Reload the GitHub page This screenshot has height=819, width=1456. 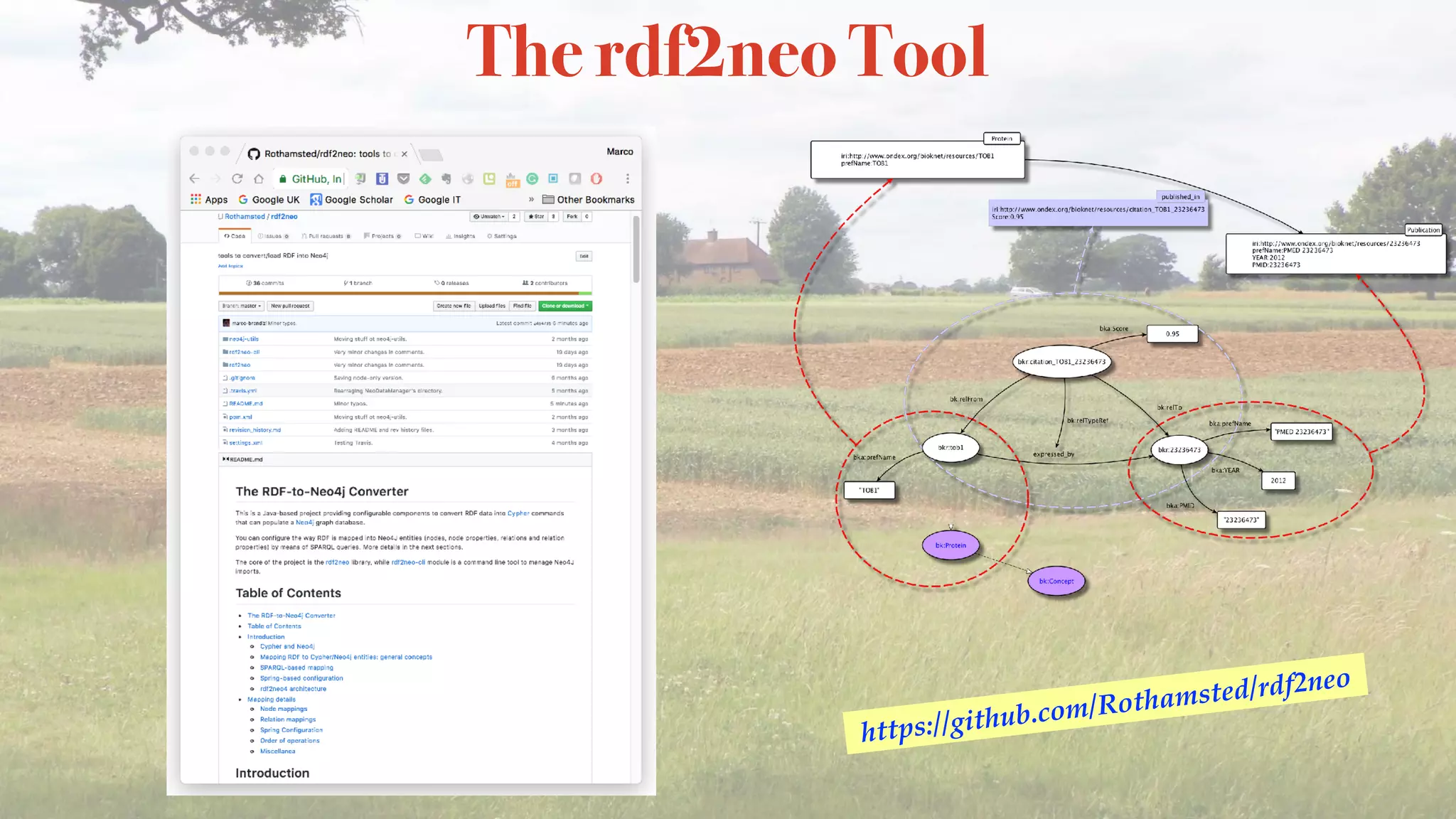click(x=237, y=179)
